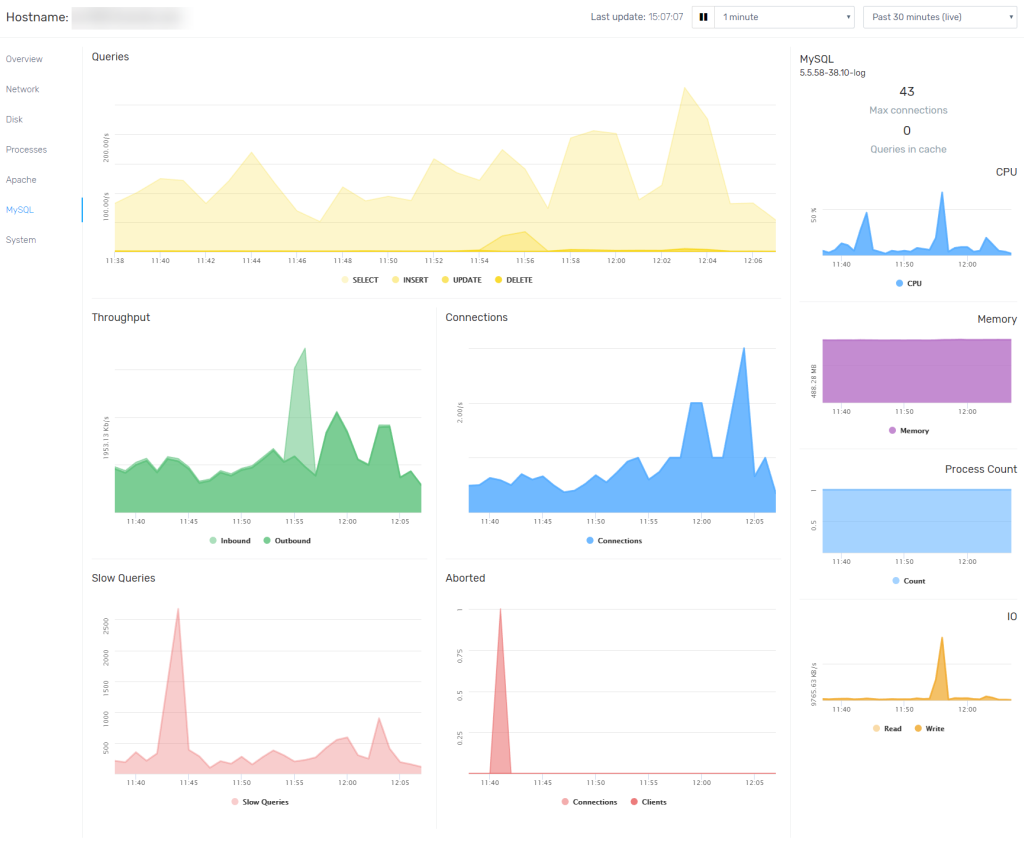This screenshot has height=843, width=1024.
Task: Toggle CPU legend item
Action: pyautogui.click(x=909, y=283)
